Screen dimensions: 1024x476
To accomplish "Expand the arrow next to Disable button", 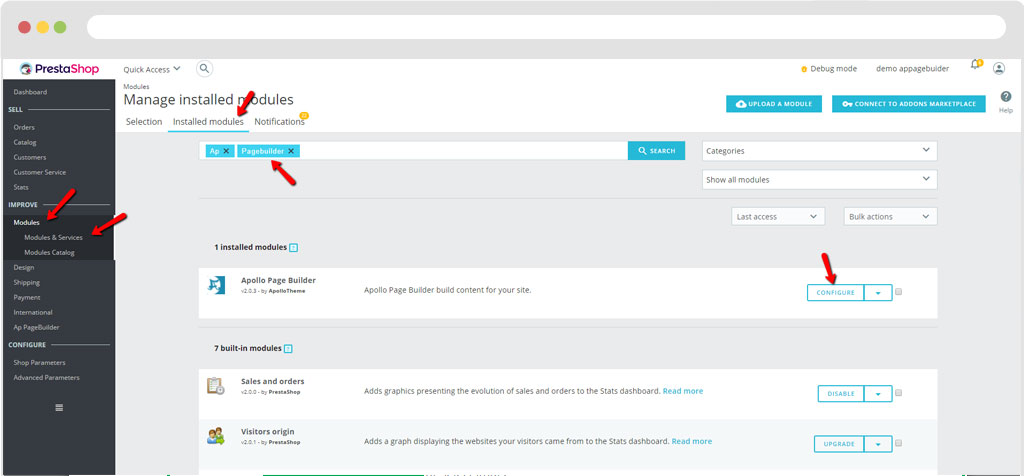I will (x=878, y=394).
